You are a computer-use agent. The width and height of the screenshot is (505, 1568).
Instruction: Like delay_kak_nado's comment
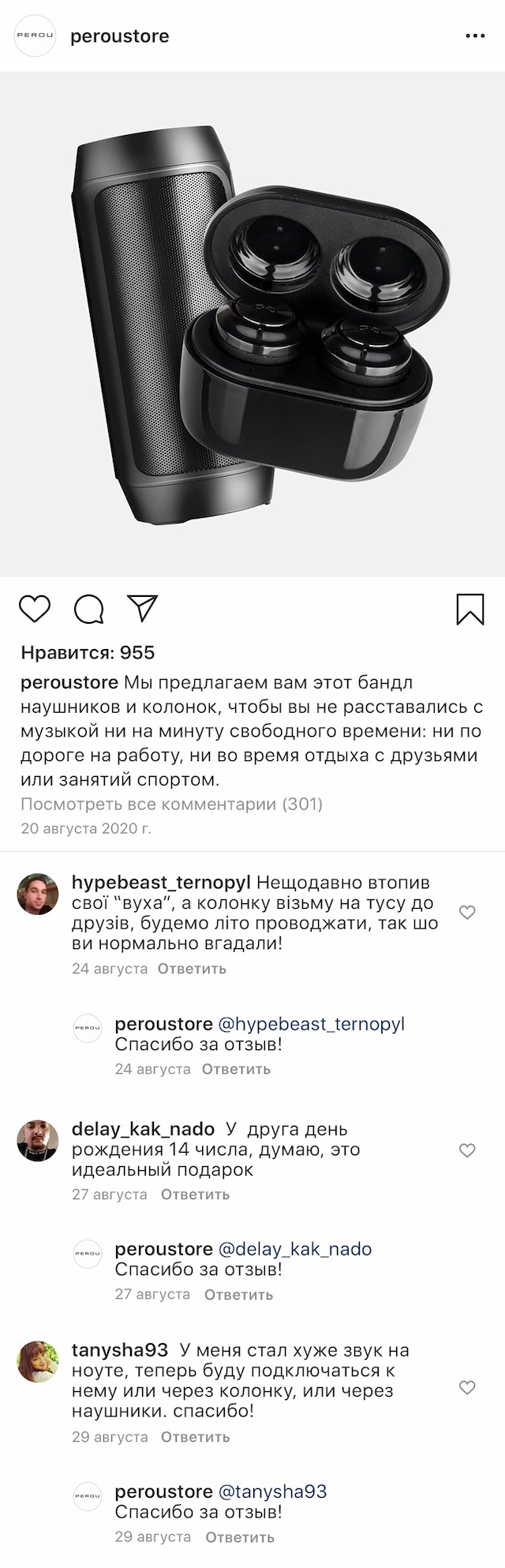(467, 1150)
